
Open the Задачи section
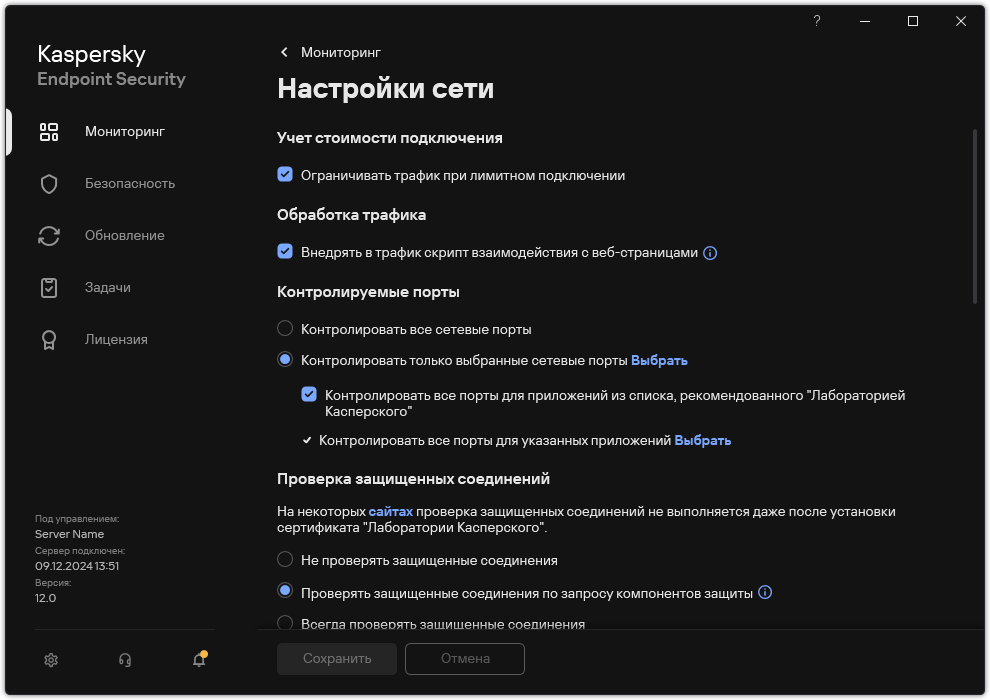click(x=107, y=288)
